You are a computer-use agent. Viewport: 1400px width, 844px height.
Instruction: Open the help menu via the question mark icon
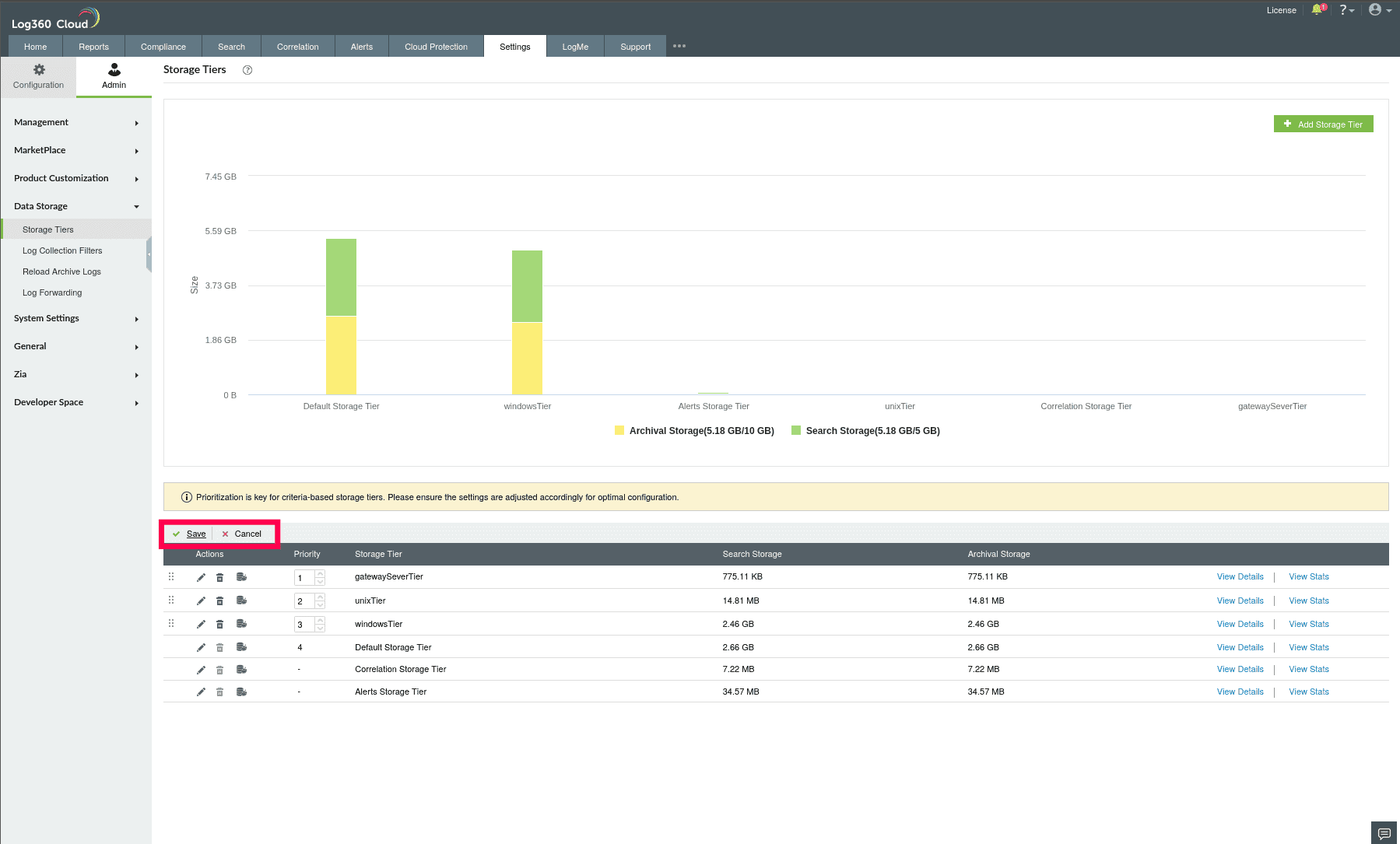[1344, 9]
